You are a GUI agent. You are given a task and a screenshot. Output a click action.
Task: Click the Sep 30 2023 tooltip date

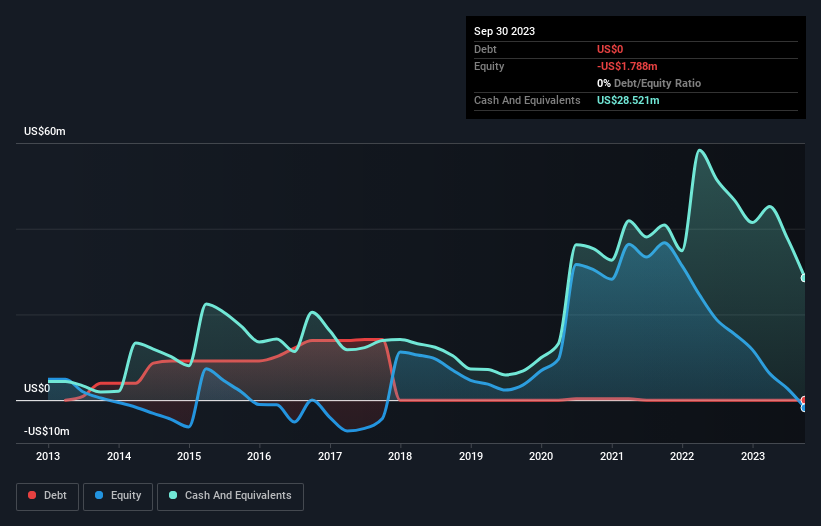[x=504, y=31]
